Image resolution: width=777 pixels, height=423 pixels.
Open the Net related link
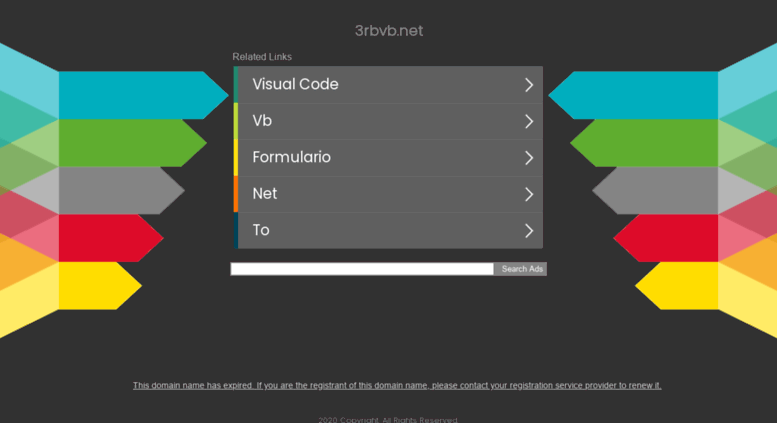(388, 194)
